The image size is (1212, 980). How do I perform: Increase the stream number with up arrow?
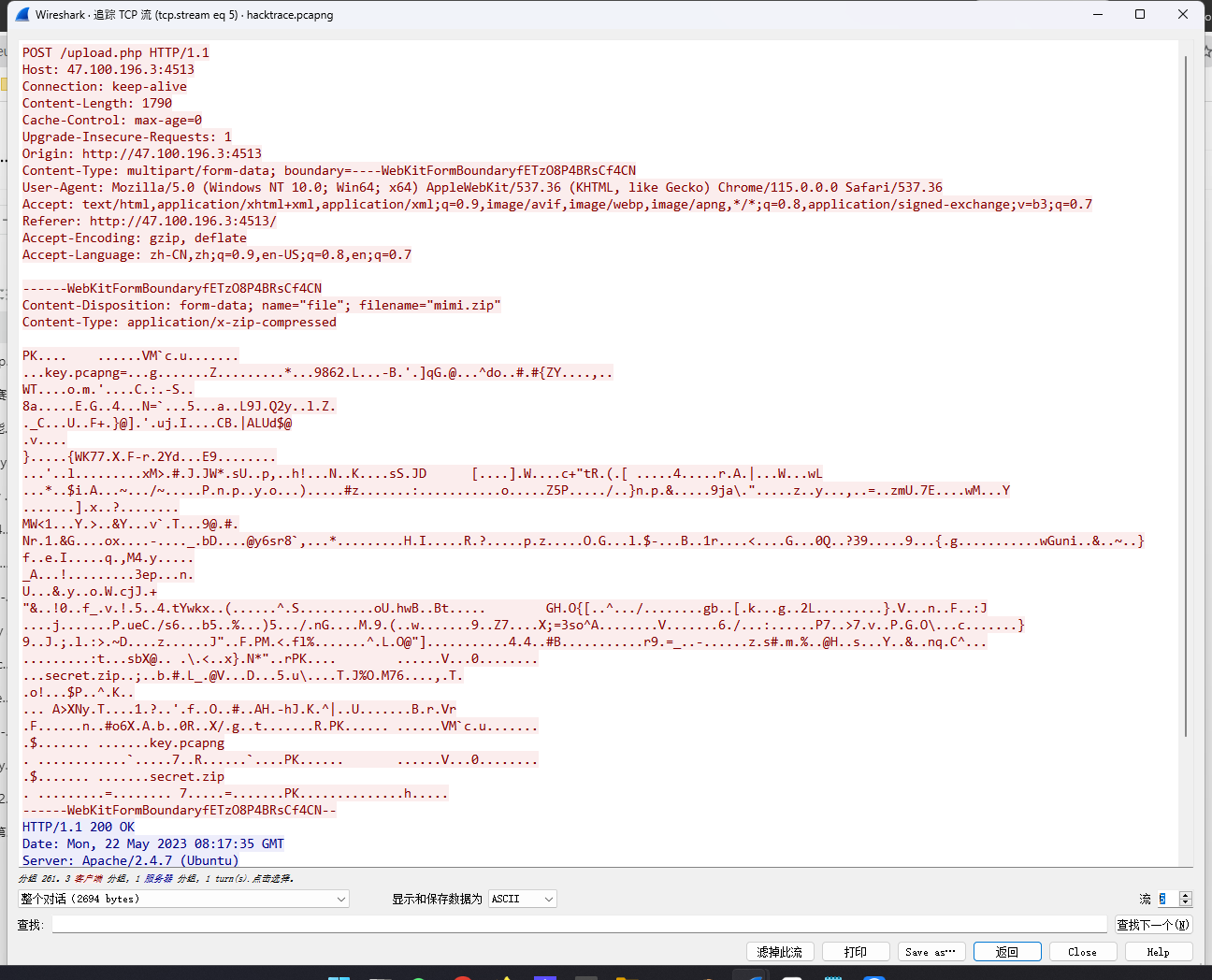pos(1186,895)
